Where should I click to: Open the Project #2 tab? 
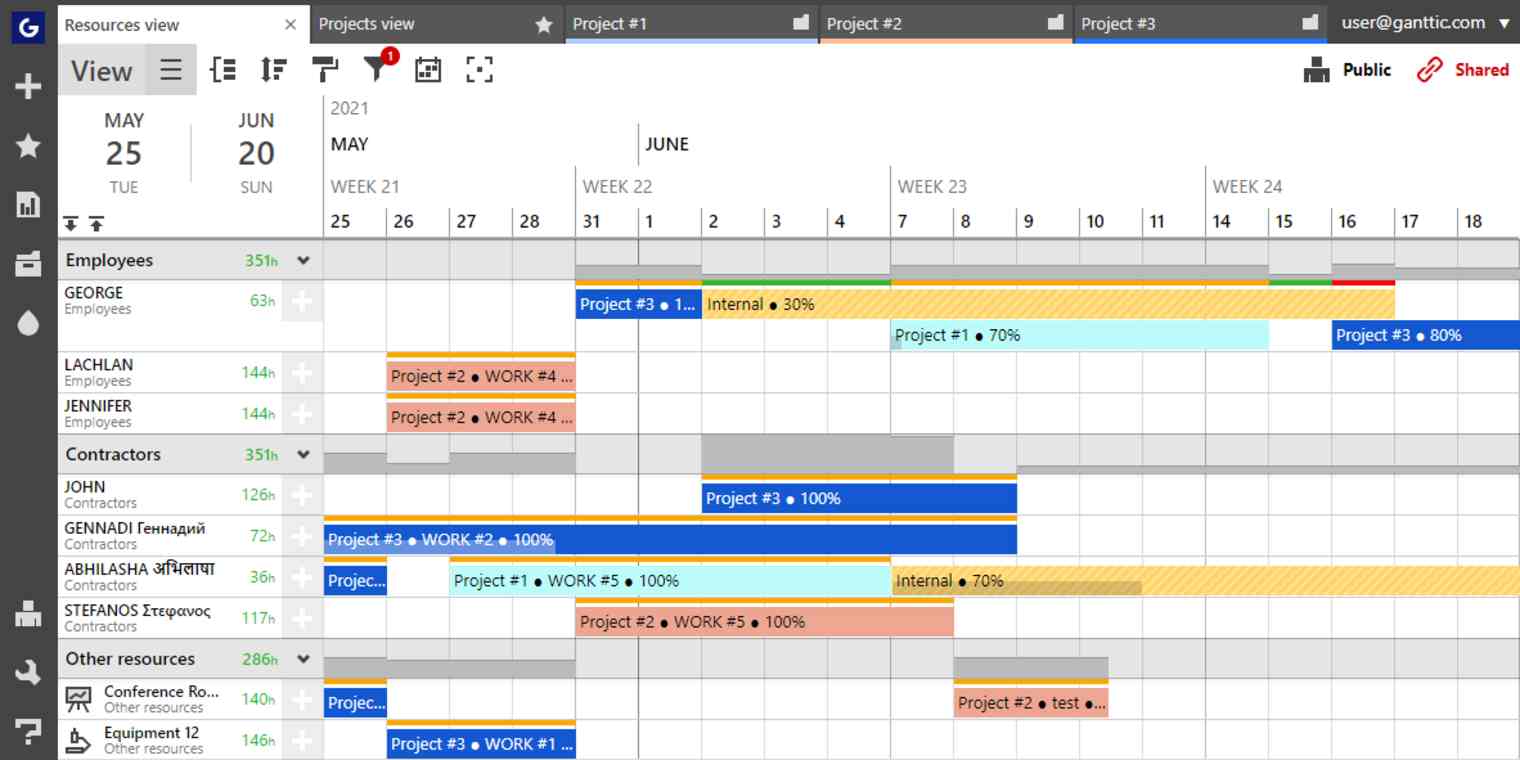(x=900, y=23)
